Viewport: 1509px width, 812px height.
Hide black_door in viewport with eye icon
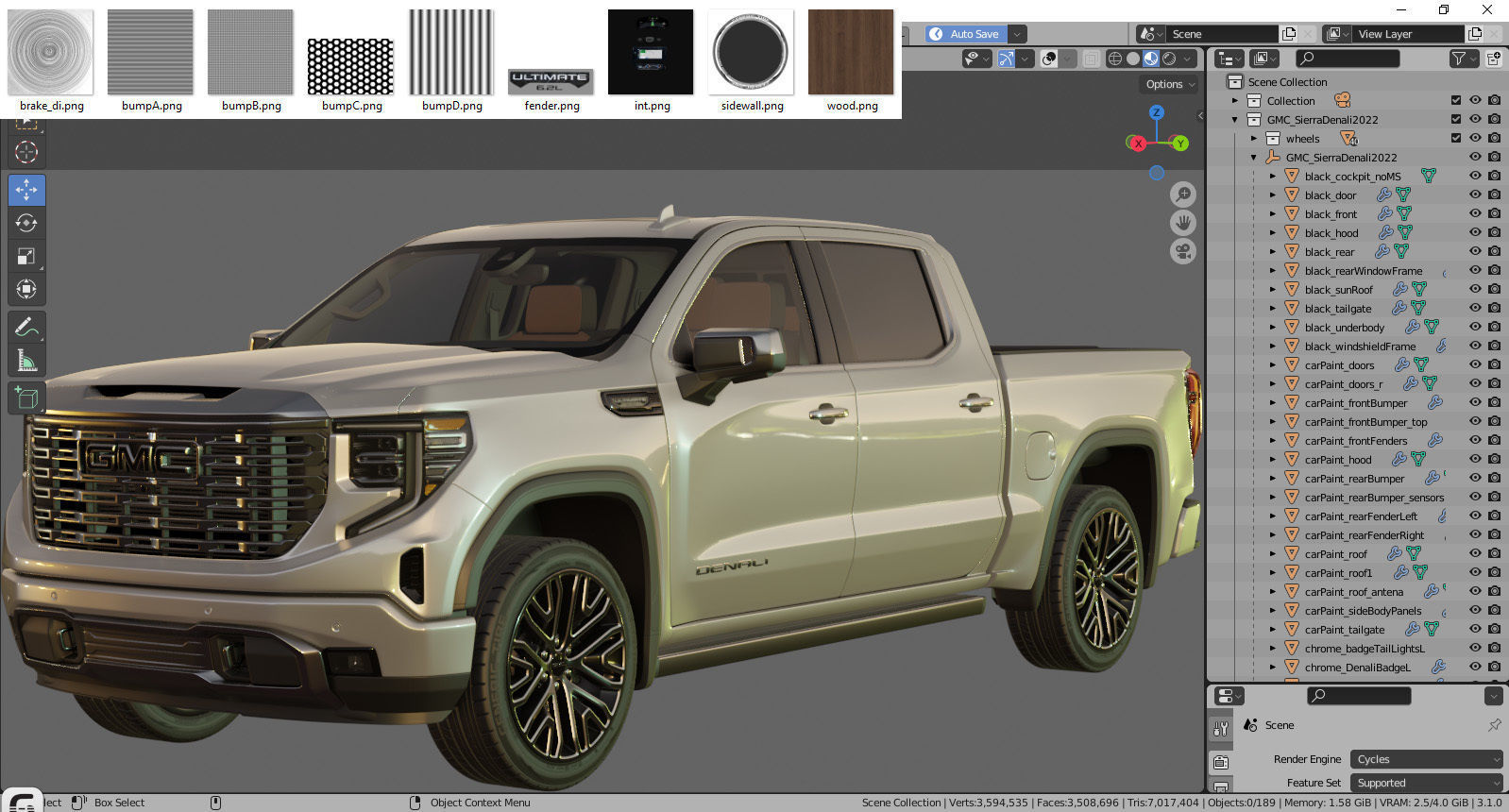pyautogui.click(x=1475, y=195)
